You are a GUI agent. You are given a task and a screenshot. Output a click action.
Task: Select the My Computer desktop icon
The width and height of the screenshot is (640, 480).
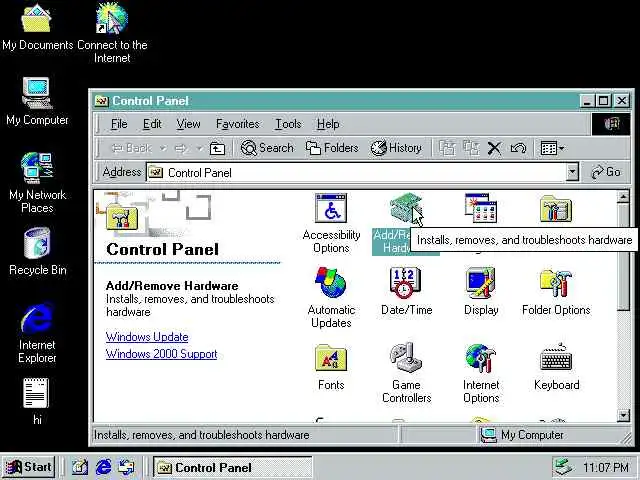click(x=37, y=101)
